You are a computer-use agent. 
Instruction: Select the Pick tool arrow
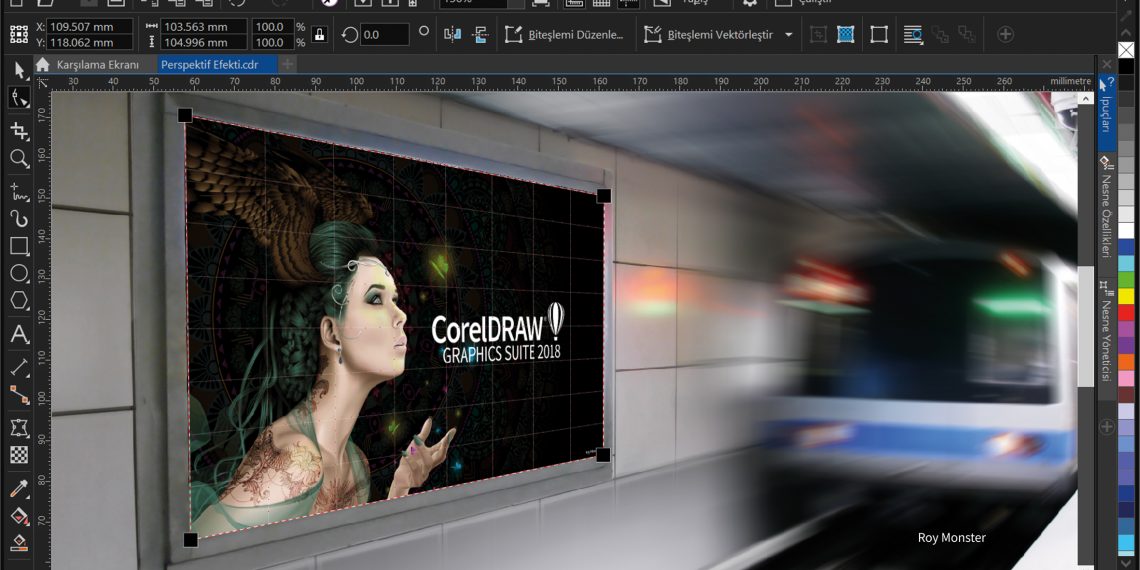[x=19, y=70]
